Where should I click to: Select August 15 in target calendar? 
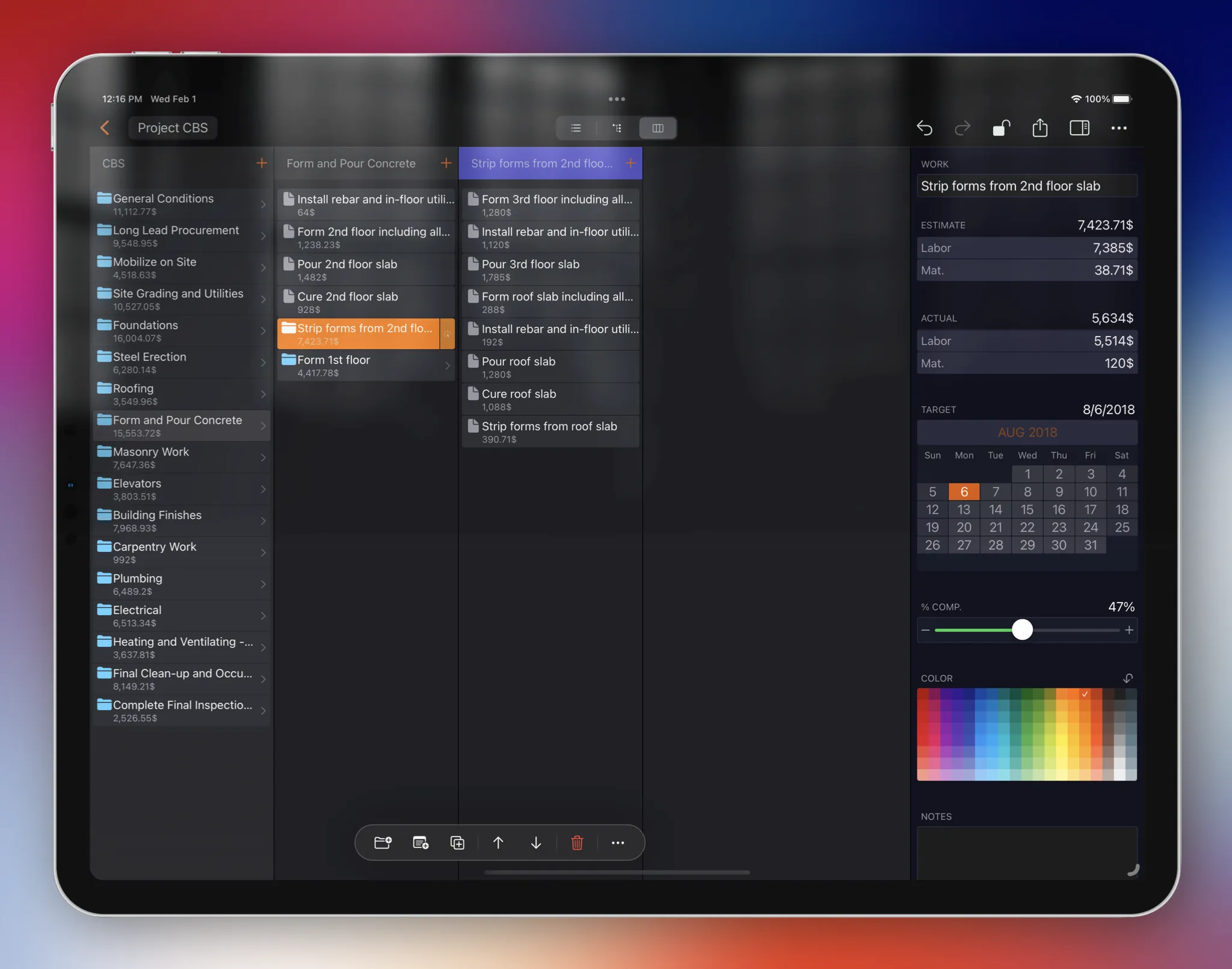pos(1027,510)
